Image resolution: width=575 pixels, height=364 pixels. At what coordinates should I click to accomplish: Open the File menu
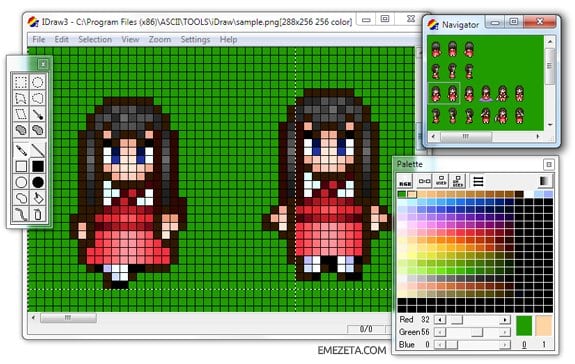point(39,40)
